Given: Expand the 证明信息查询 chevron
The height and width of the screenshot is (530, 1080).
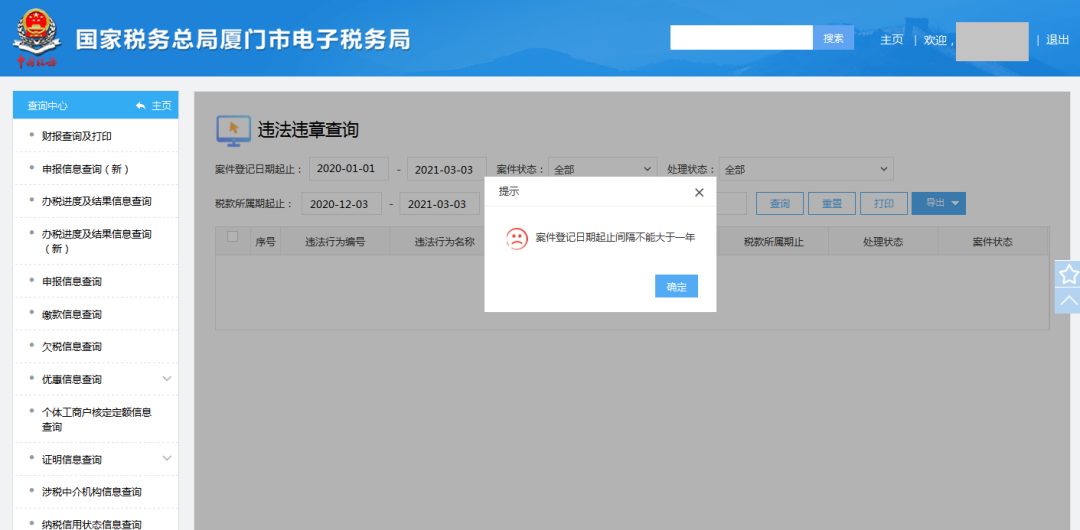Looking at the screenshot, I should [x=167, y=458].
